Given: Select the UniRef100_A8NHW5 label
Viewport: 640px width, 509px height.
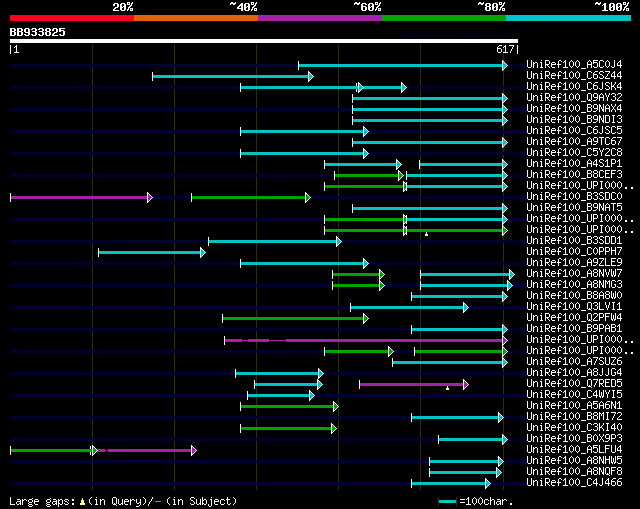Looking at the screenshot, I should [574, 461].
